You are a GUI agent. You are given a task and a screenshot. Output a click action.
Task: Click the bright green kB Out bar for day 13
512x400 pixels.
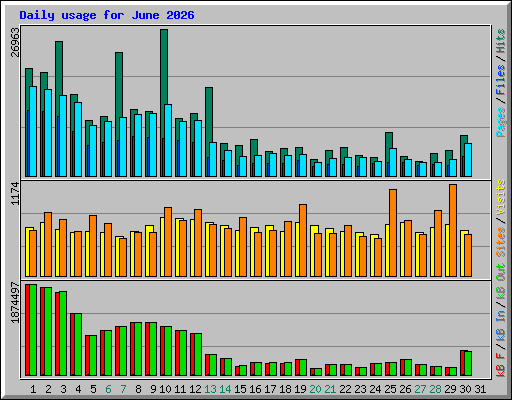tap(213, 365)
